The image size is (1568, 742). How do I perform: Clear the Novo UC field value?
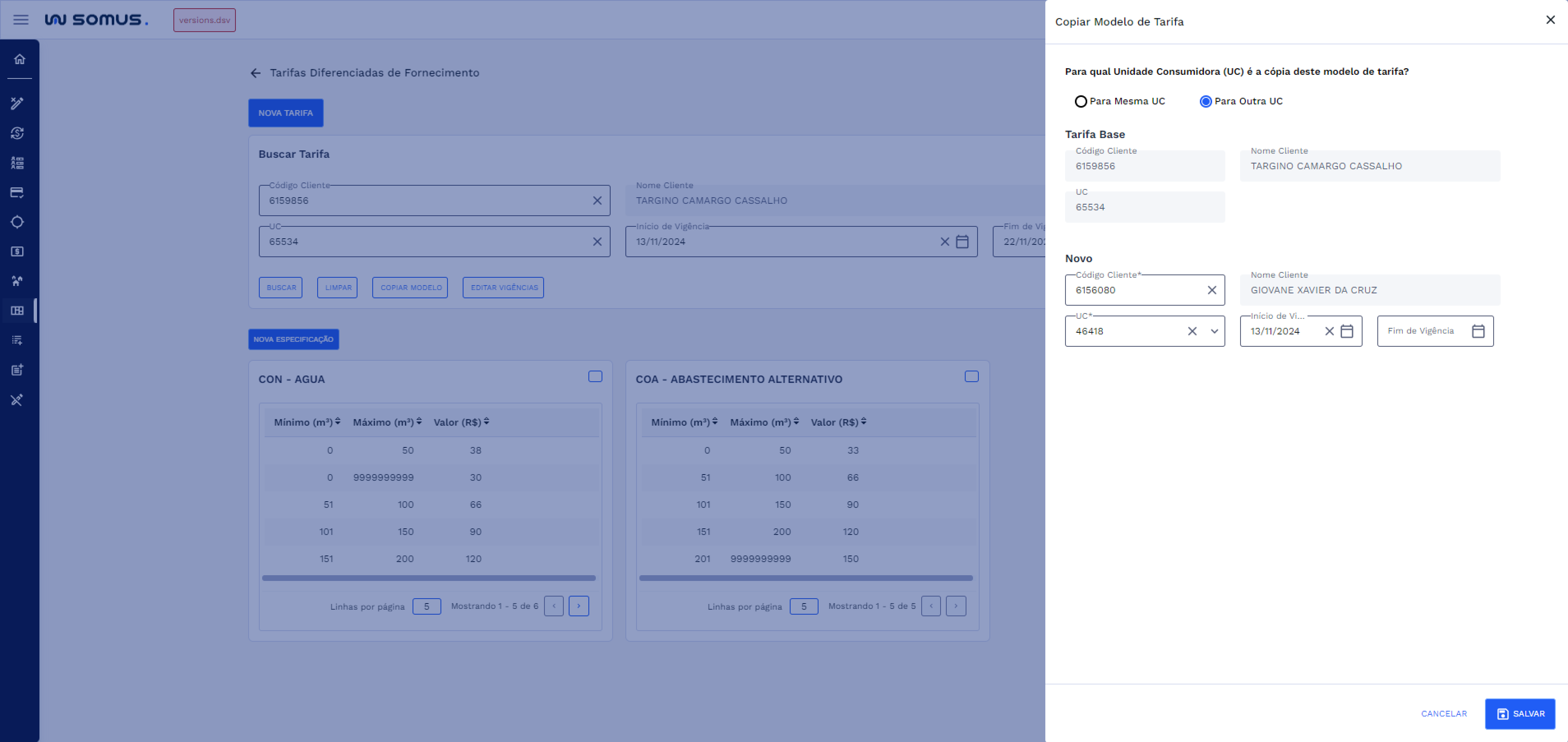(1192, 331)
